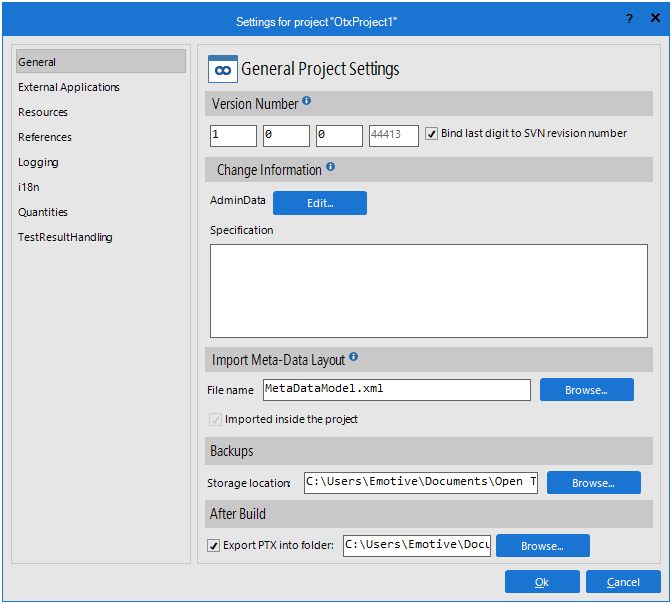Select the General settings category
The image size is (672, 604).
pyautogui.click(x=101, y=61)
